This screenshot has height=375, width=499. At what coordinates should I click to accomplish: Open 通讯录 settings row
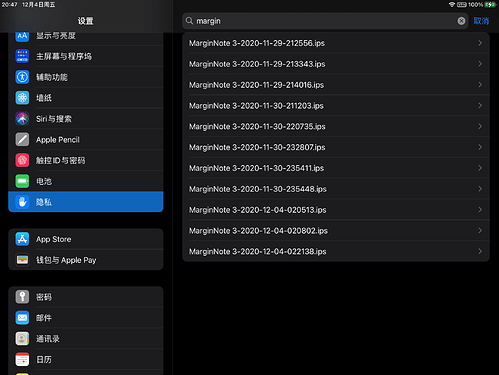(86, 339)
